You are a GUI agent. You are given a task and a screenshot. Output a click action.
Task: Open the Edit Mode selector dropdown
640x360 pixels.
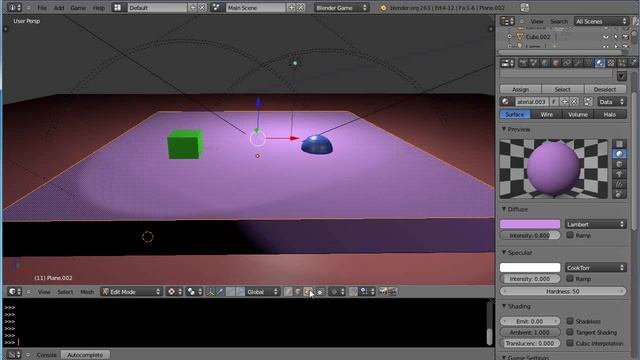[x=131, y=292]
